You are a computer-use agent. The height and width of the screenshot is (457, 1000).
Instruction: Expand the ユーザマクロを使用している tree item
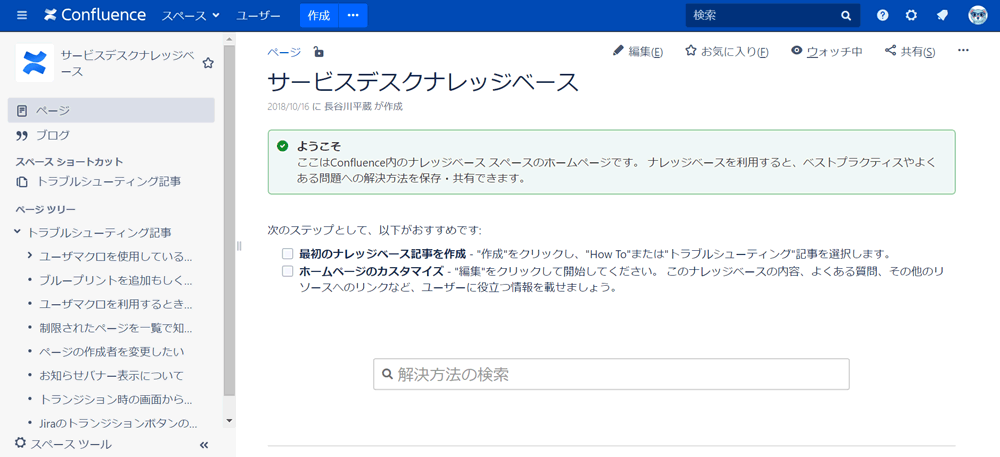pyautogui.click(x=29, y=256)
